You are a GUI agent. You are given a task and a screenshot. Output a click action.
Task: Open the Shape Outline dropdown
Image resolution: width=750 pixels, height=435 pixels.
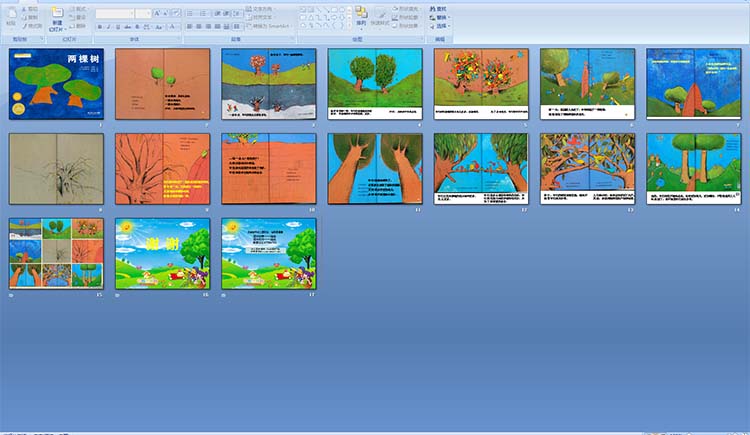coord(407,17)
